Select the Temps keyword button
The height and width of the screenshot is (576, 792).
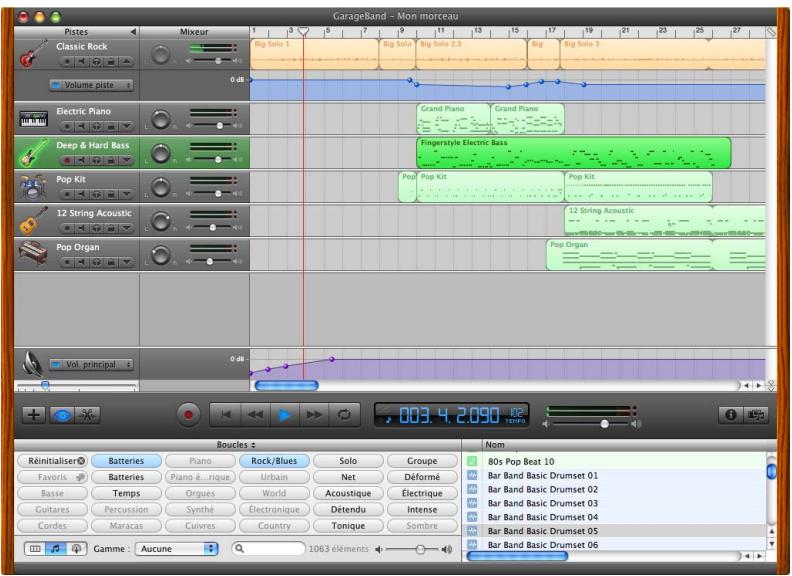(126, 493)
